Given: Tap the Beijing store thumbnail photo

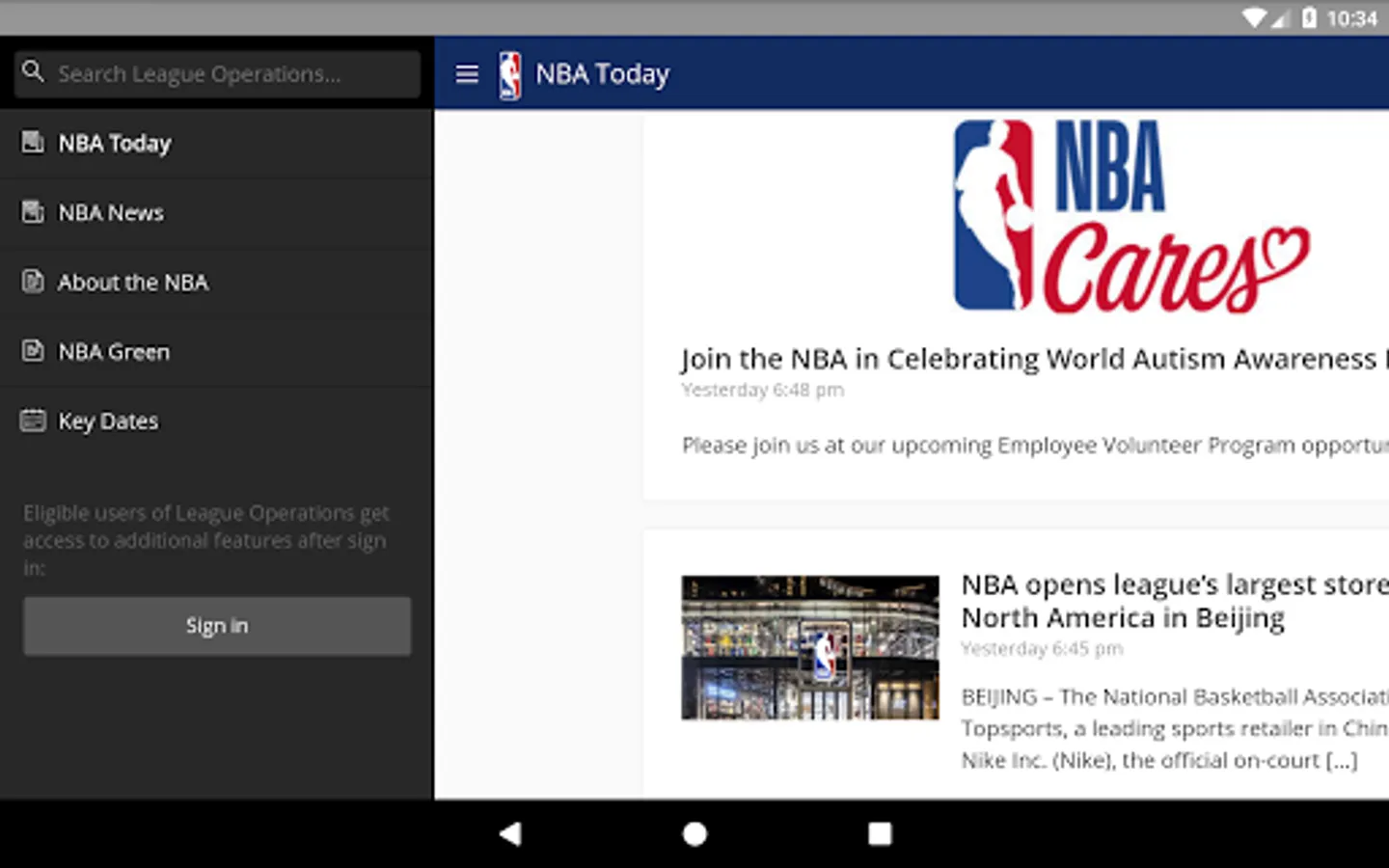Looking at the screenshot, I should [x=810, y=647].
